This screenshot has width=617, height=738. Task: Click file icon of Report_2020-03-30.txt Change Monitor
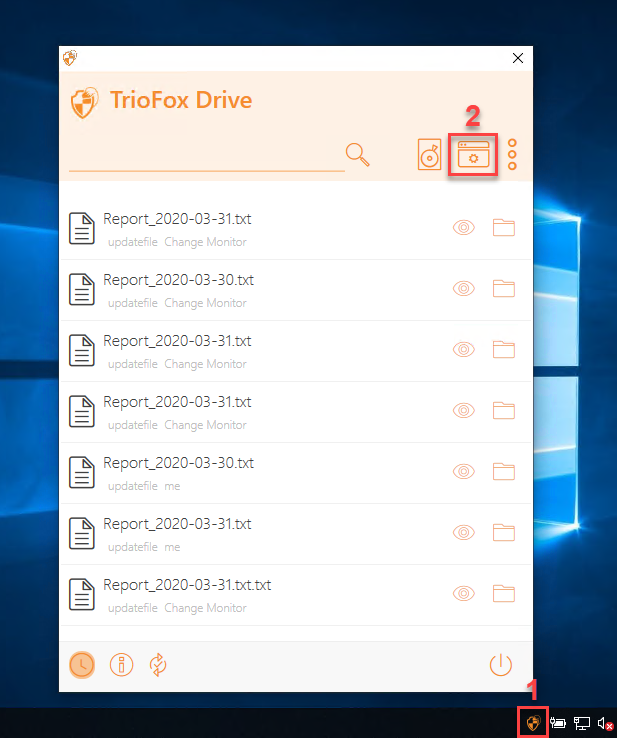coord(82,289)
